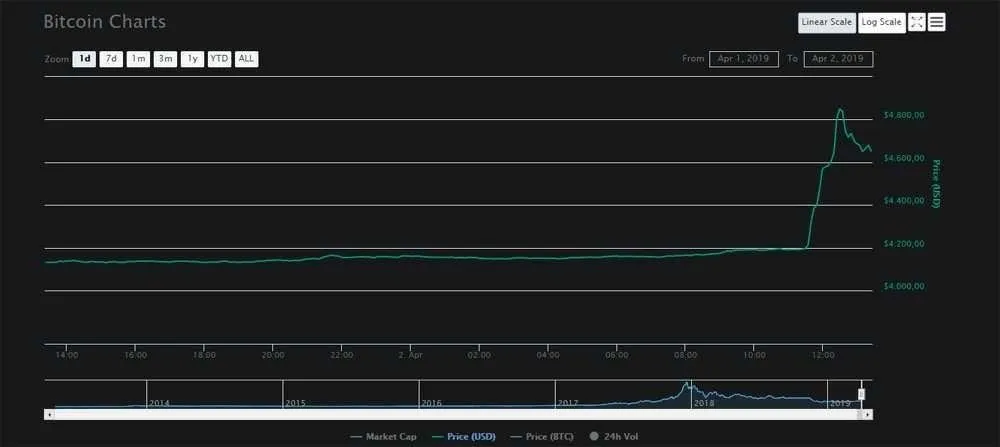The image size is (1000, 447).
Task: Toggle Price (BTC) series in legend
Action: (x=541, y=437)
